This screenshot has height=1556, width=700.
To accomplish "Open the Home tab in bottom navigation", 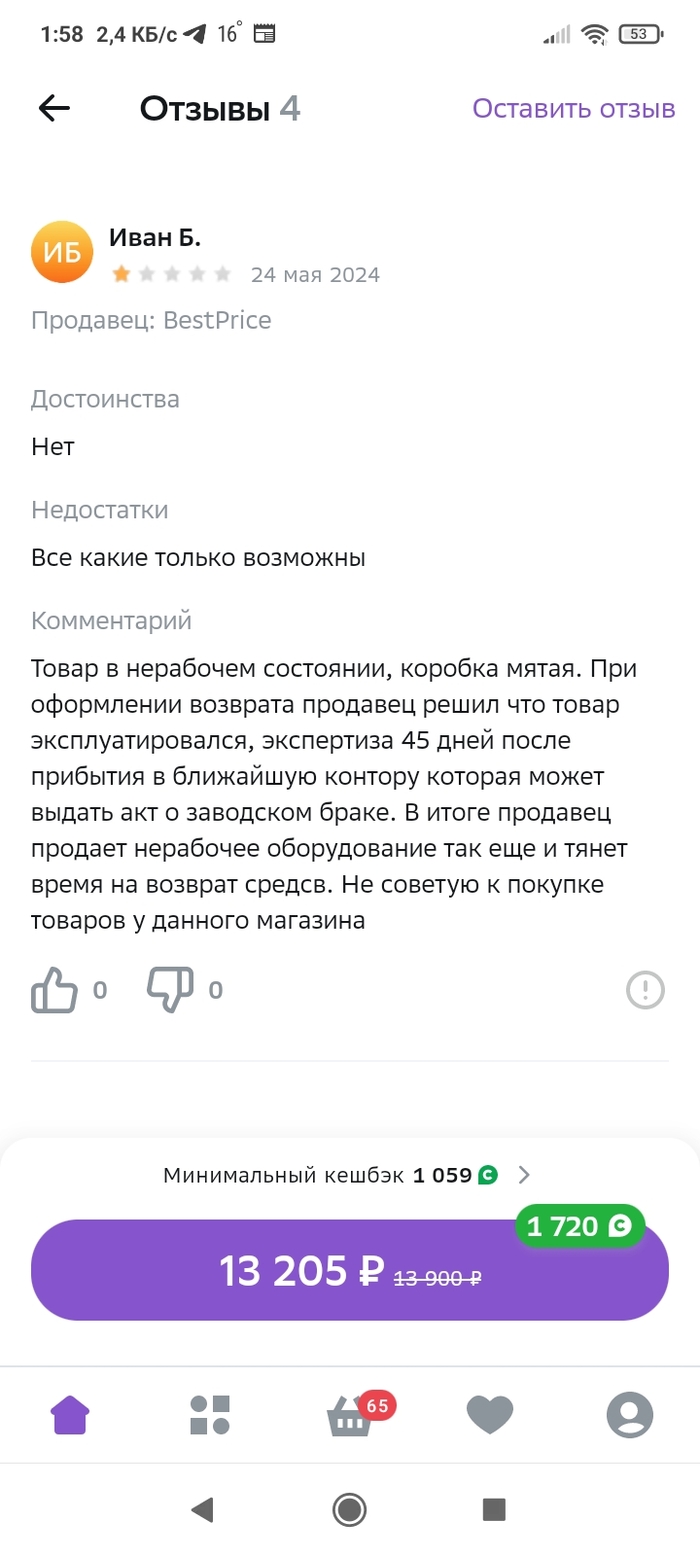I will 70,1415.
